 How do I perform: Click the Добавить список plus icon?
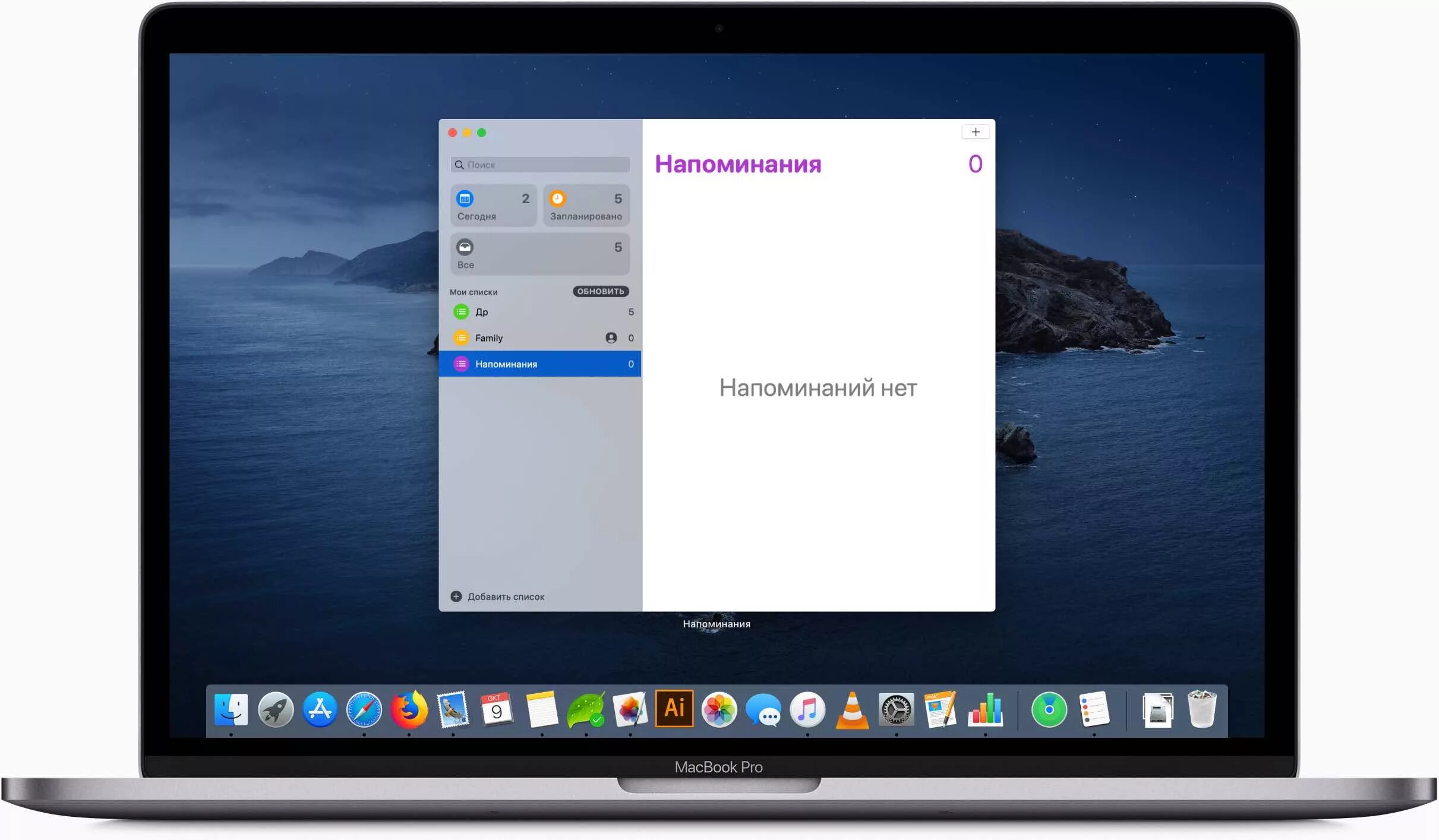[456, 596]
